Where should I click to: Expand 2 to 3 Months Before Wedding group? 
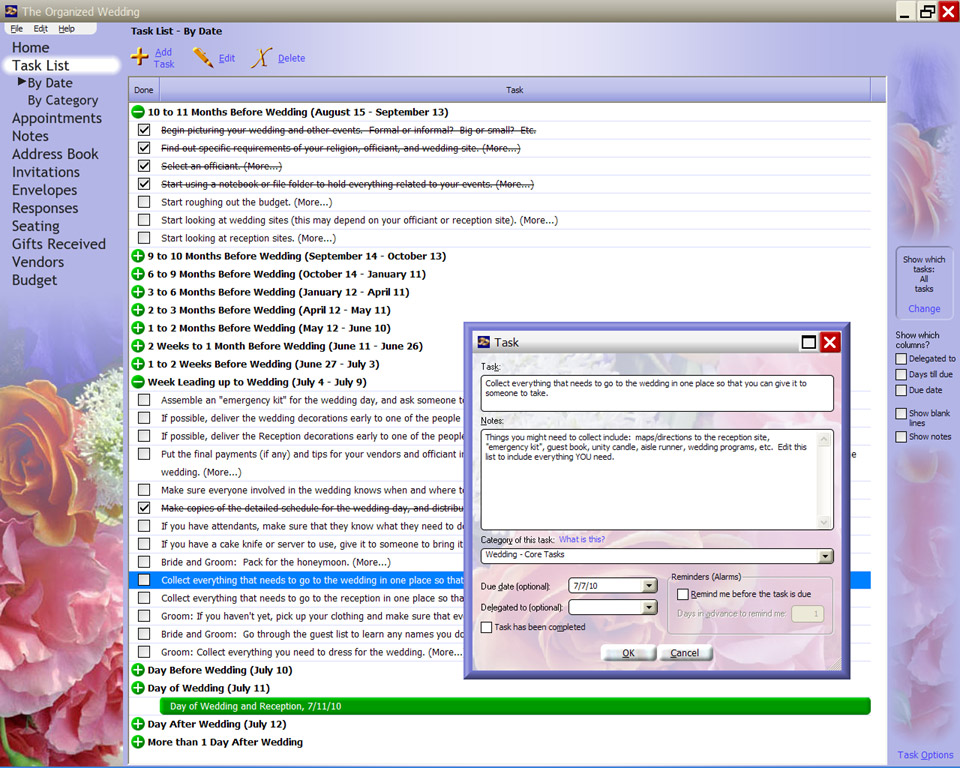click(138, 310)
